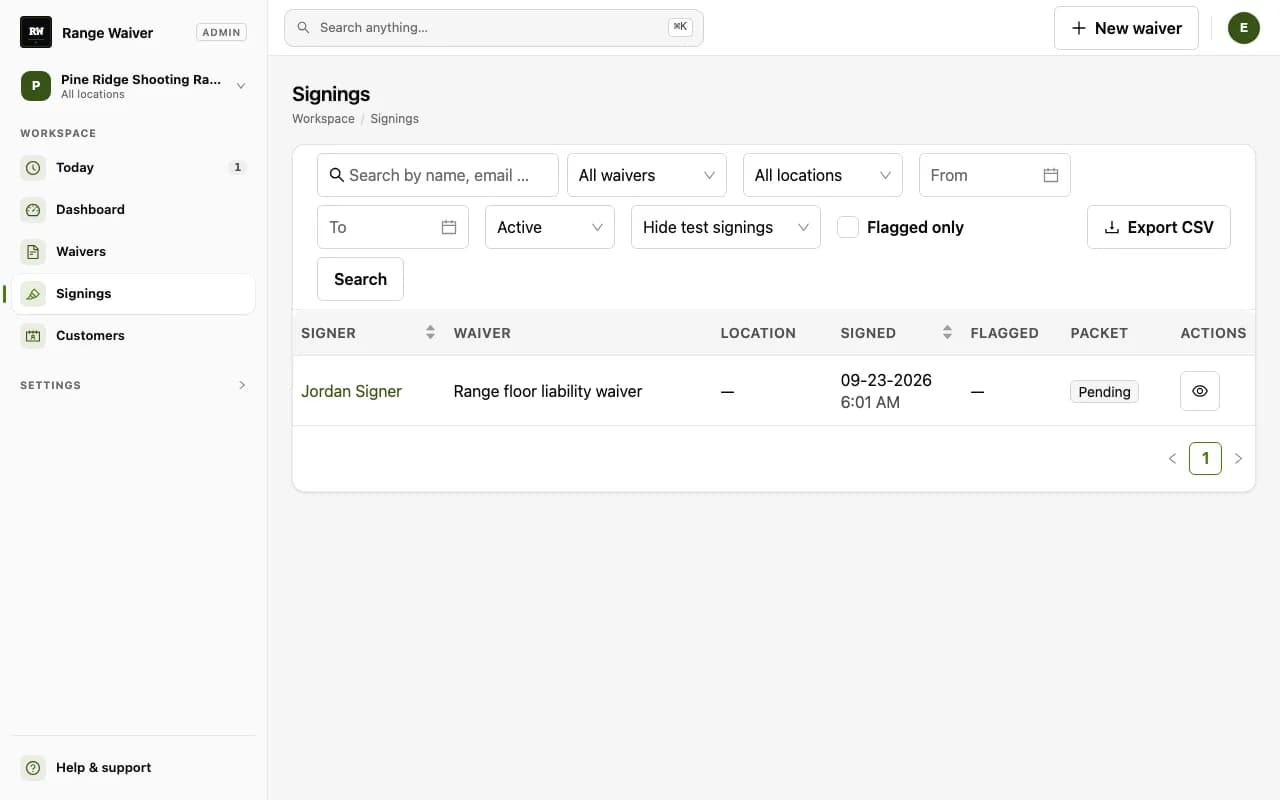This screenshot has width=1280, height=800.
Task: Click the Dashboard gauge icon
Action: [x=33, y=210]
